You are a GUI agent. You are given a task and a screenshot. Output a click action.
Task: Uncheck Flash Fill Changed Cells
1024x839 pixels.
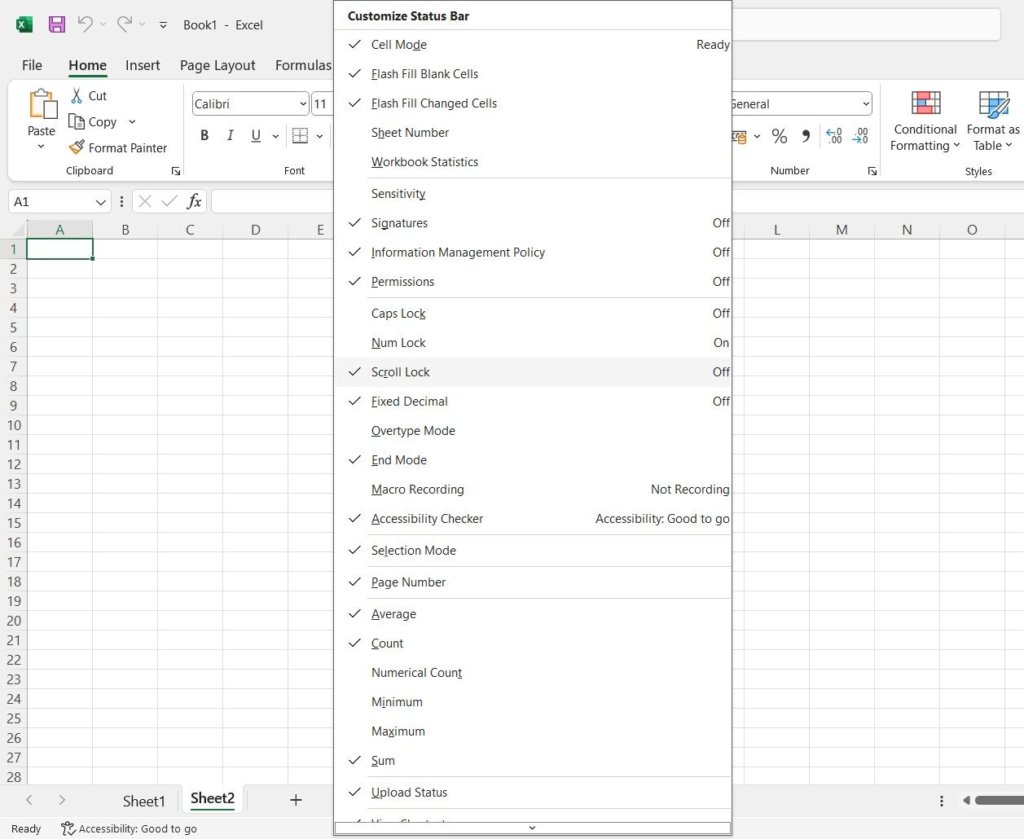click(532, 103)
